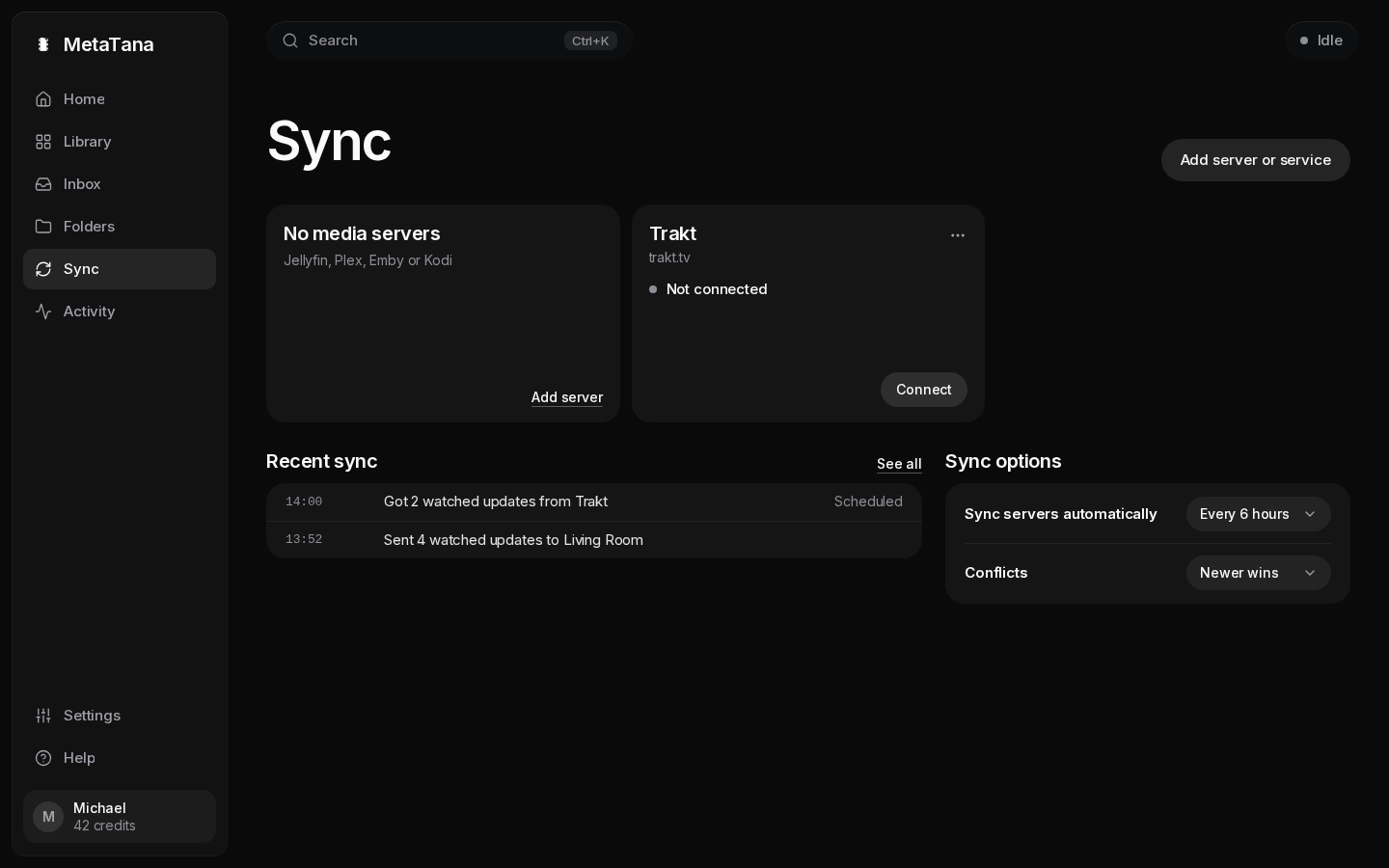Image resolution: width=1389 pixels, height=868 pixels.
Task: Click the 'trakt.tv' text
Action: [669, 258]
